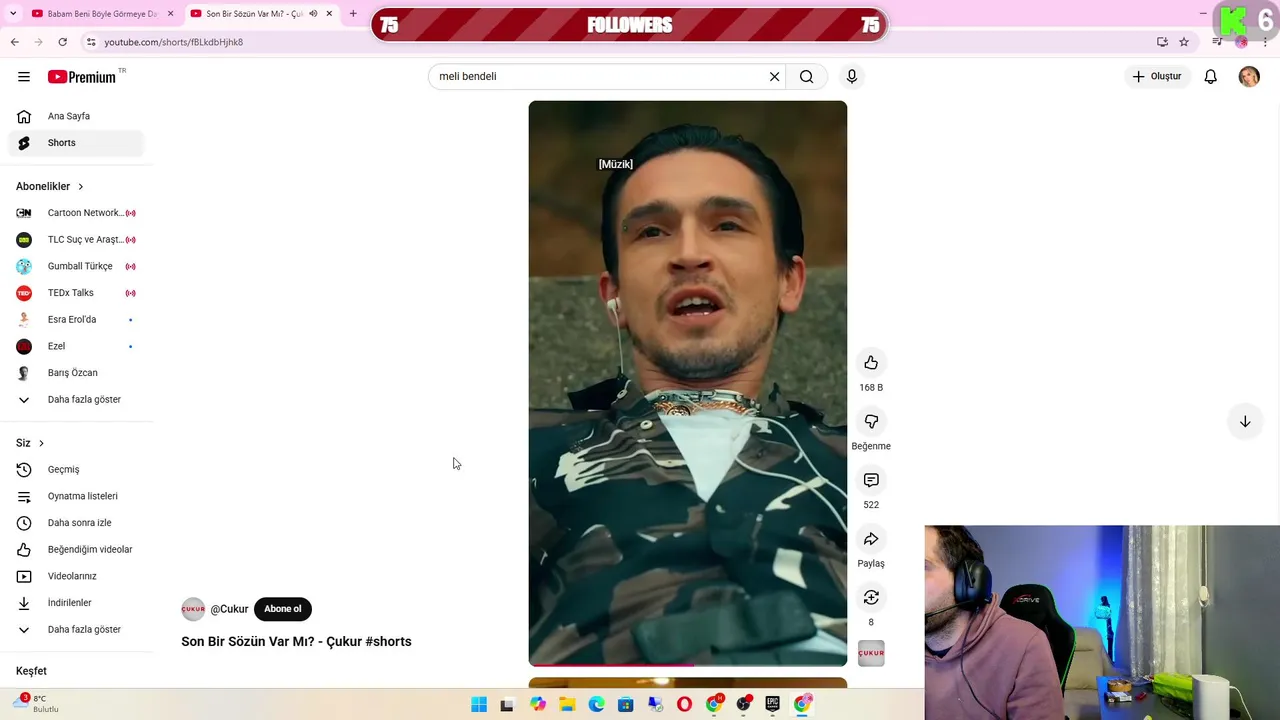Open Beğendiğim videolar liked videos
Screen dimensions: 1280x720
click(x=78, y=550)
